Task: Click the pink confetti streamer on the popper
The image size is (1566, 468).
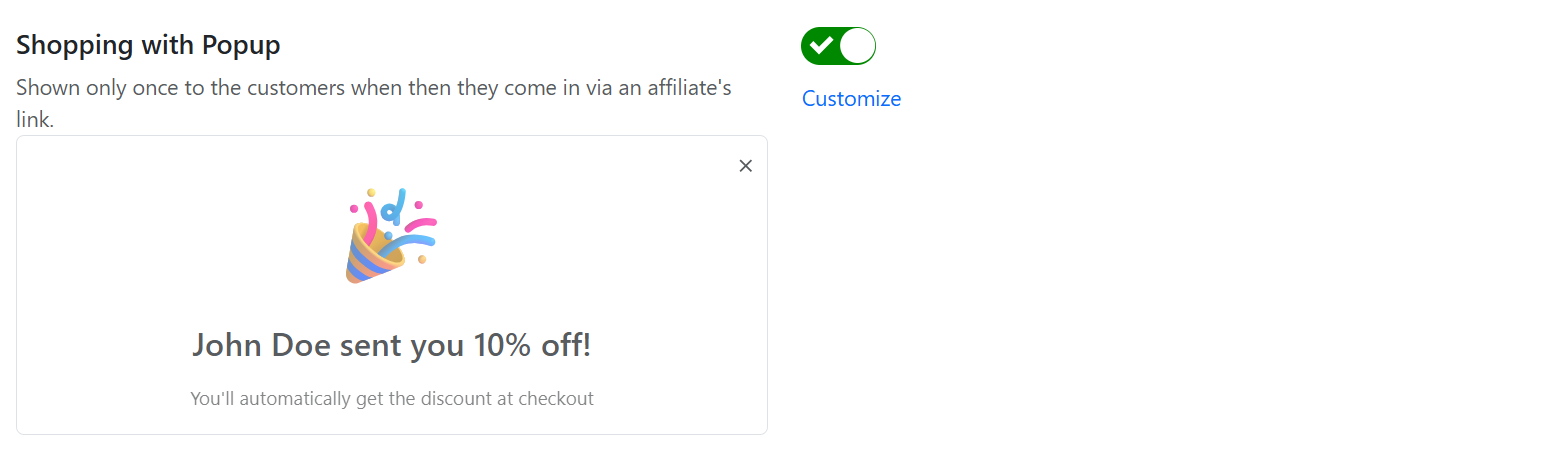Action: 372,220
